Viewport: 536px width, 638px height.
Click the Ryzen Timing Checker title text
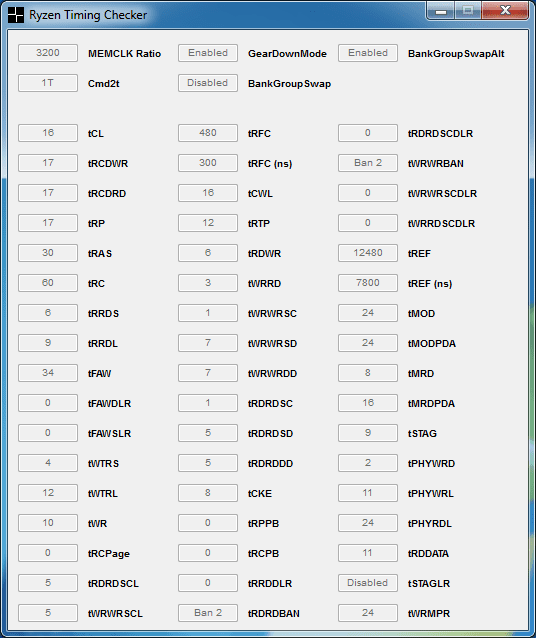[x=88, y=15]
